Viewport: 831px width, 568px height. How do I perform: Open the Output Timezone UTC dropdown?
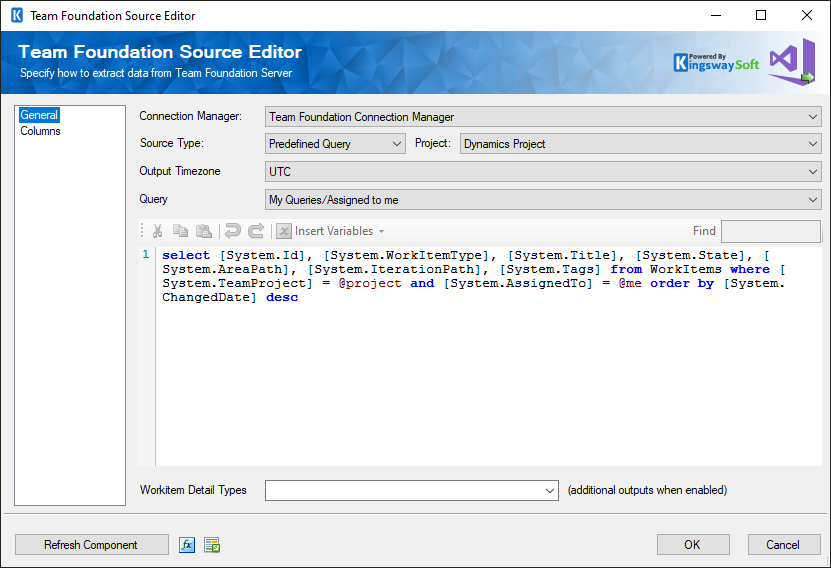point(543,172)
